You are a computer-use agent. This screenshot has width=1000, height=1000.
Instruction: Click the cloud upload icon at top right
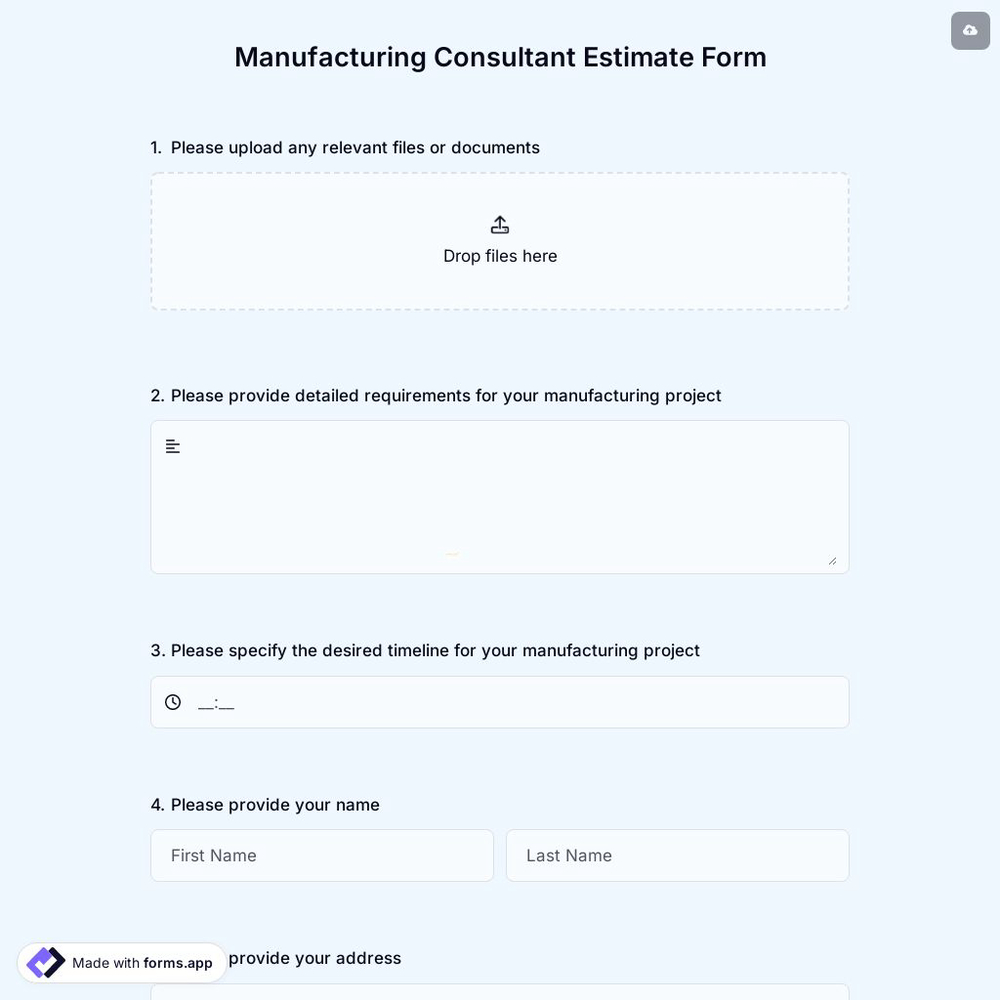(x=969, y=30)
